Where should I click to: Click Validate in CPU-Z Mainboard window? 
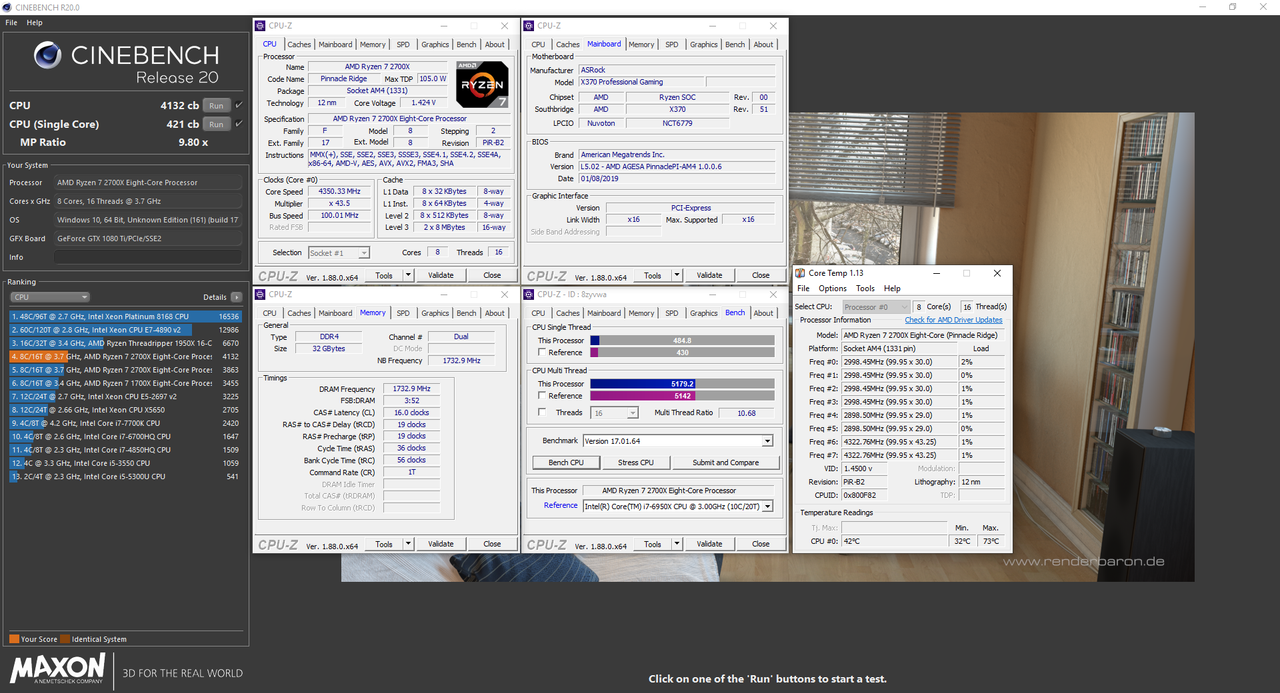pyautogui.click(x=710, y=275)
